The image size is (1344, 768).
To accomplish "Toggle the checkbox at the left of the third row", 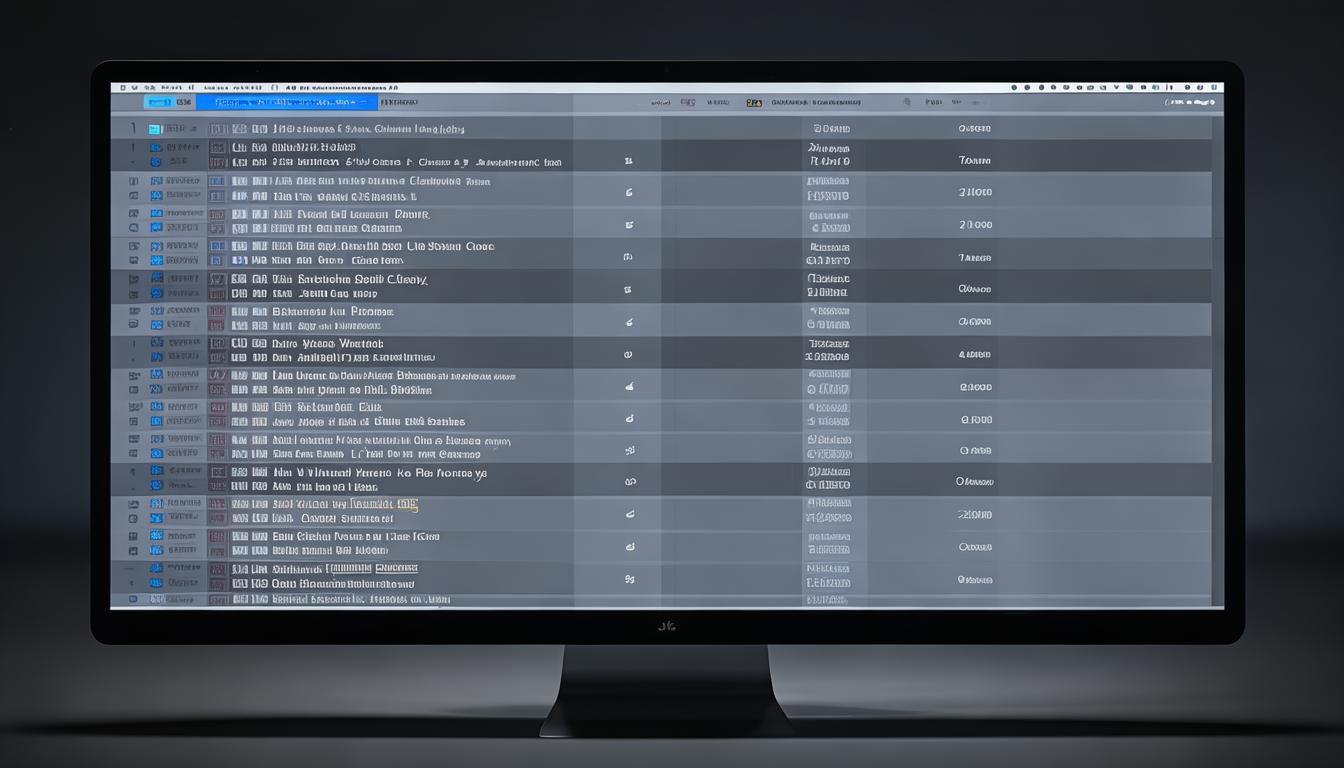I will [x=133, y=182].
